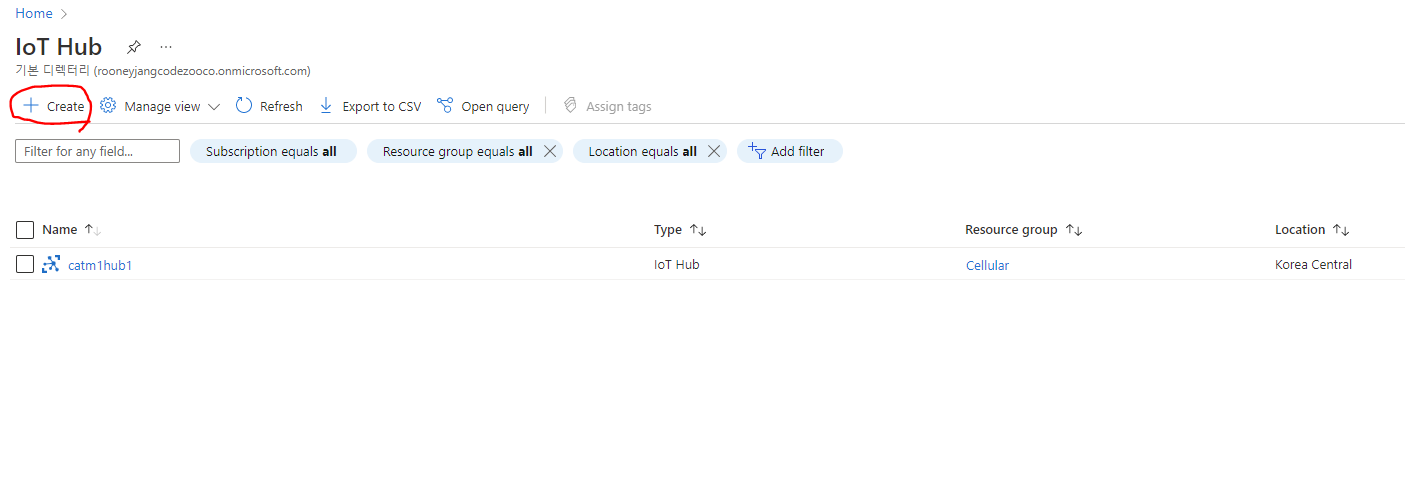
Task: Remove the Location filter
Action: click(714, 151)
